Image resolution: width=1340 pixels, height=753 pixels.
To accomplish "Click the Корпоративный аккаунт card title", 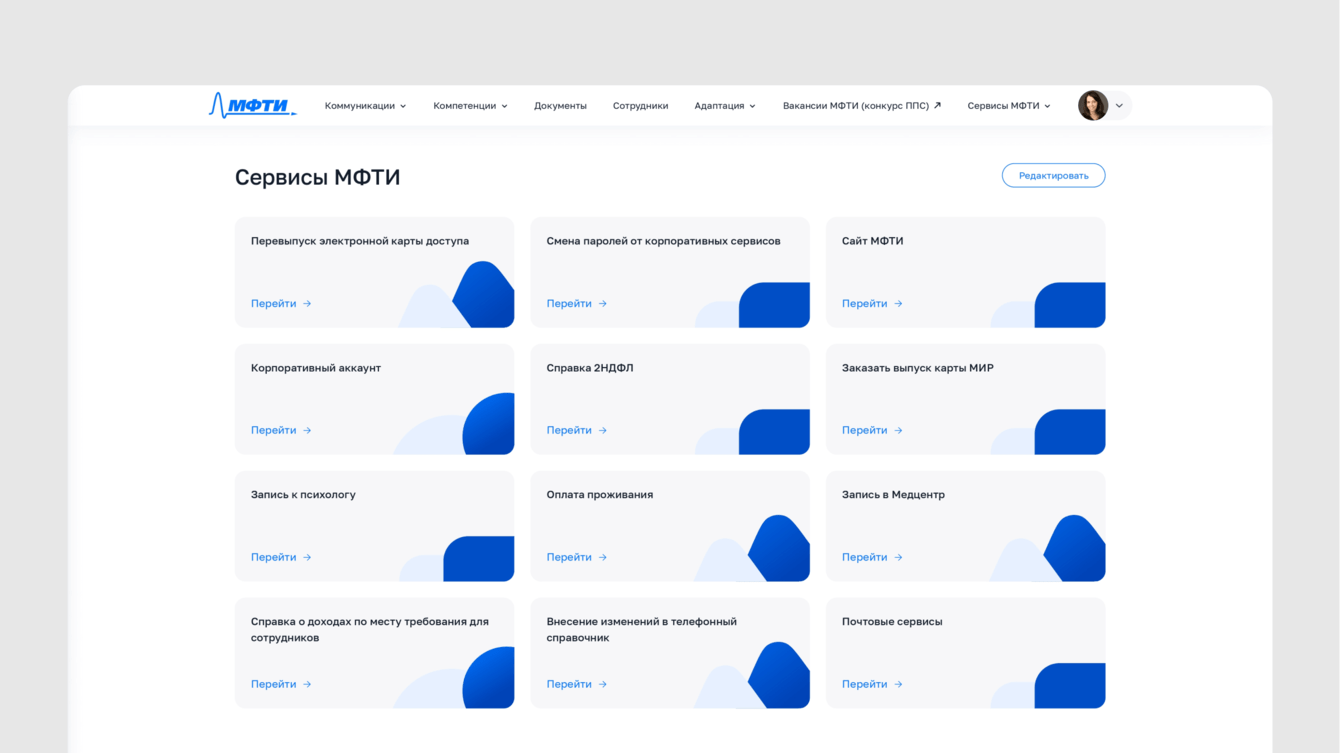I will coord(316,368).
